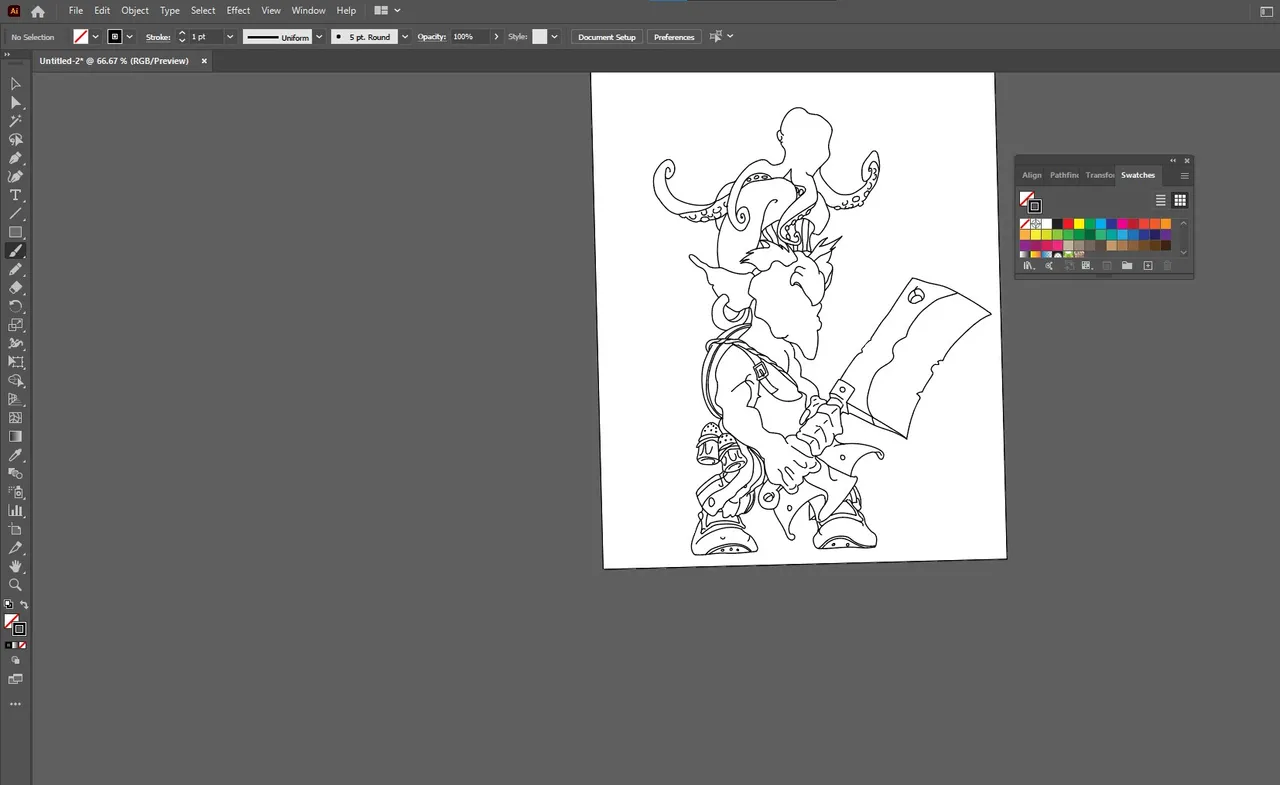Open the Effect menu
The width and height of the screenshot is (1280, 785).
coord(238,11)
